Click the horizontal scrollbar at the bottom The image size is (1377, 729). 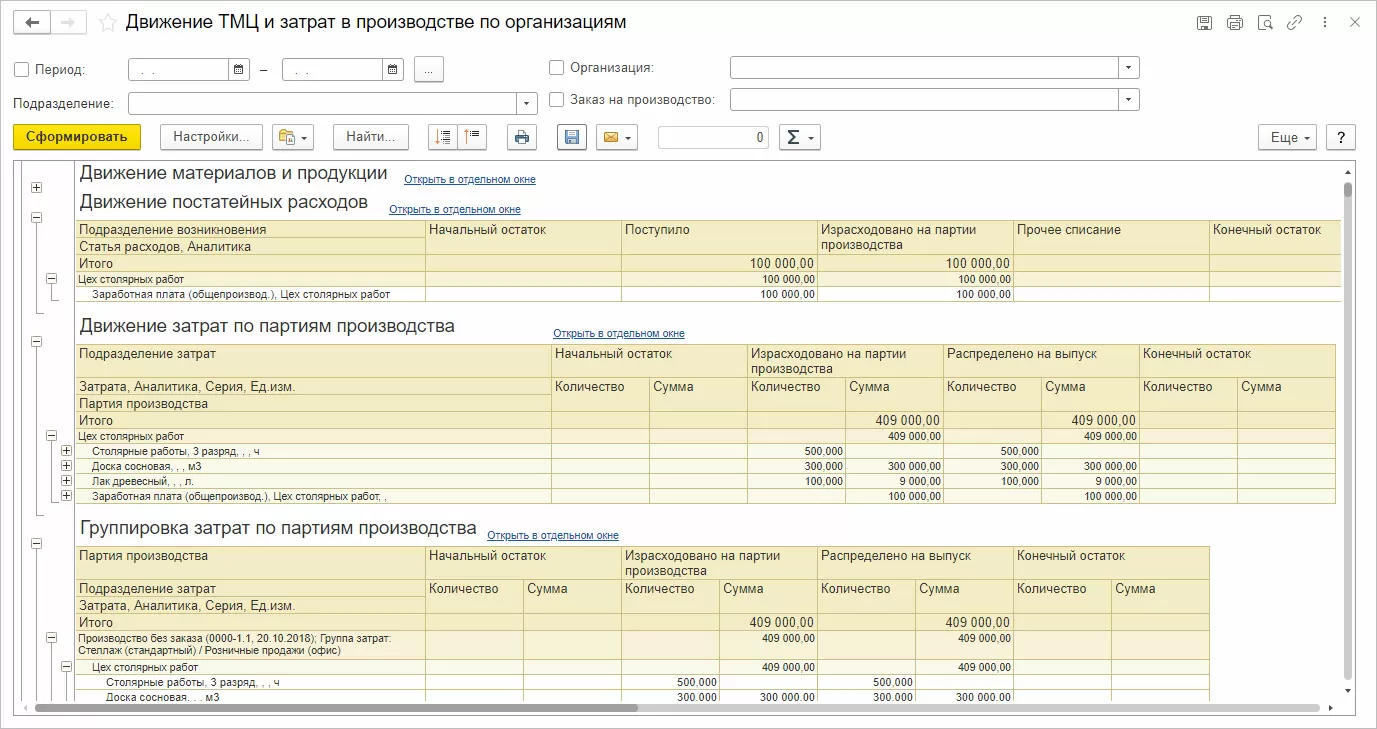tap(336, 708)
